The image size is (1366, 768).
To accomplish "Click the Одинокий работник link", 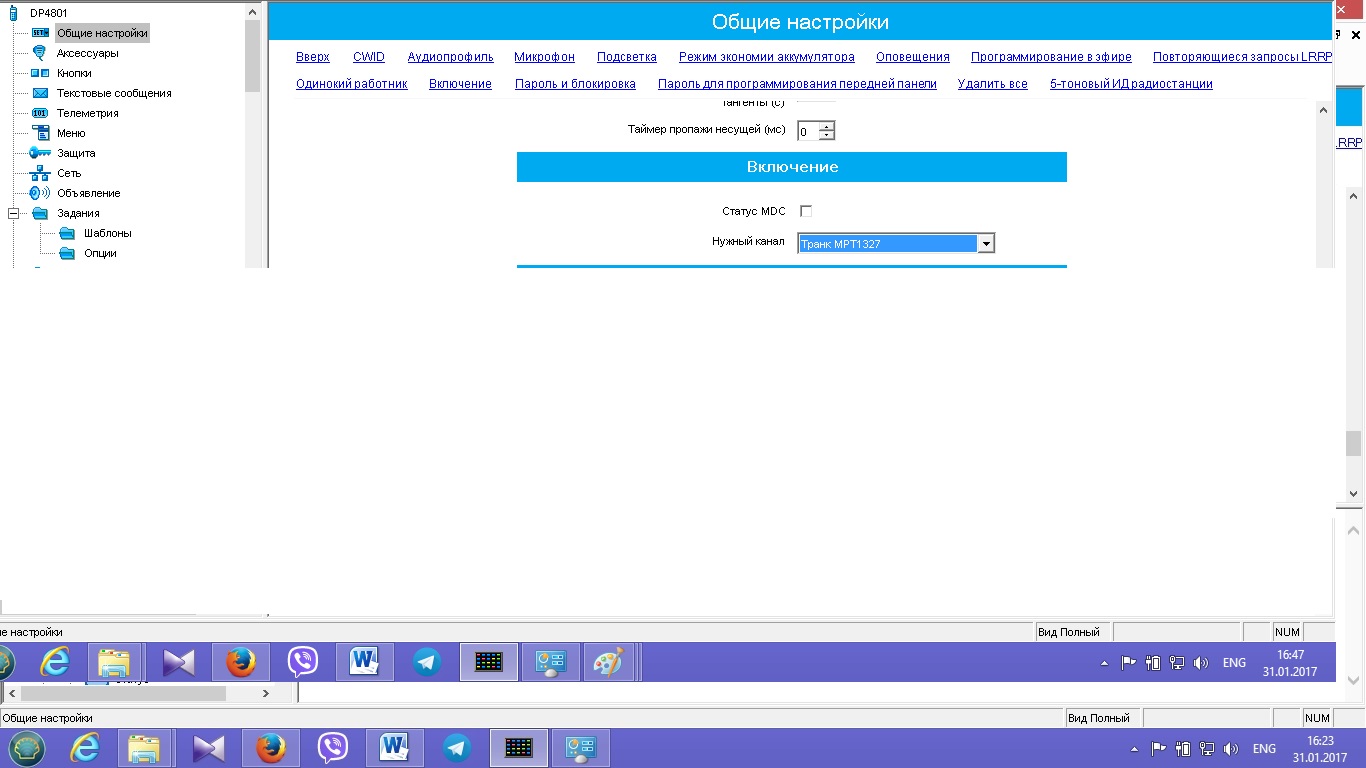I will (x=351, y=84).
